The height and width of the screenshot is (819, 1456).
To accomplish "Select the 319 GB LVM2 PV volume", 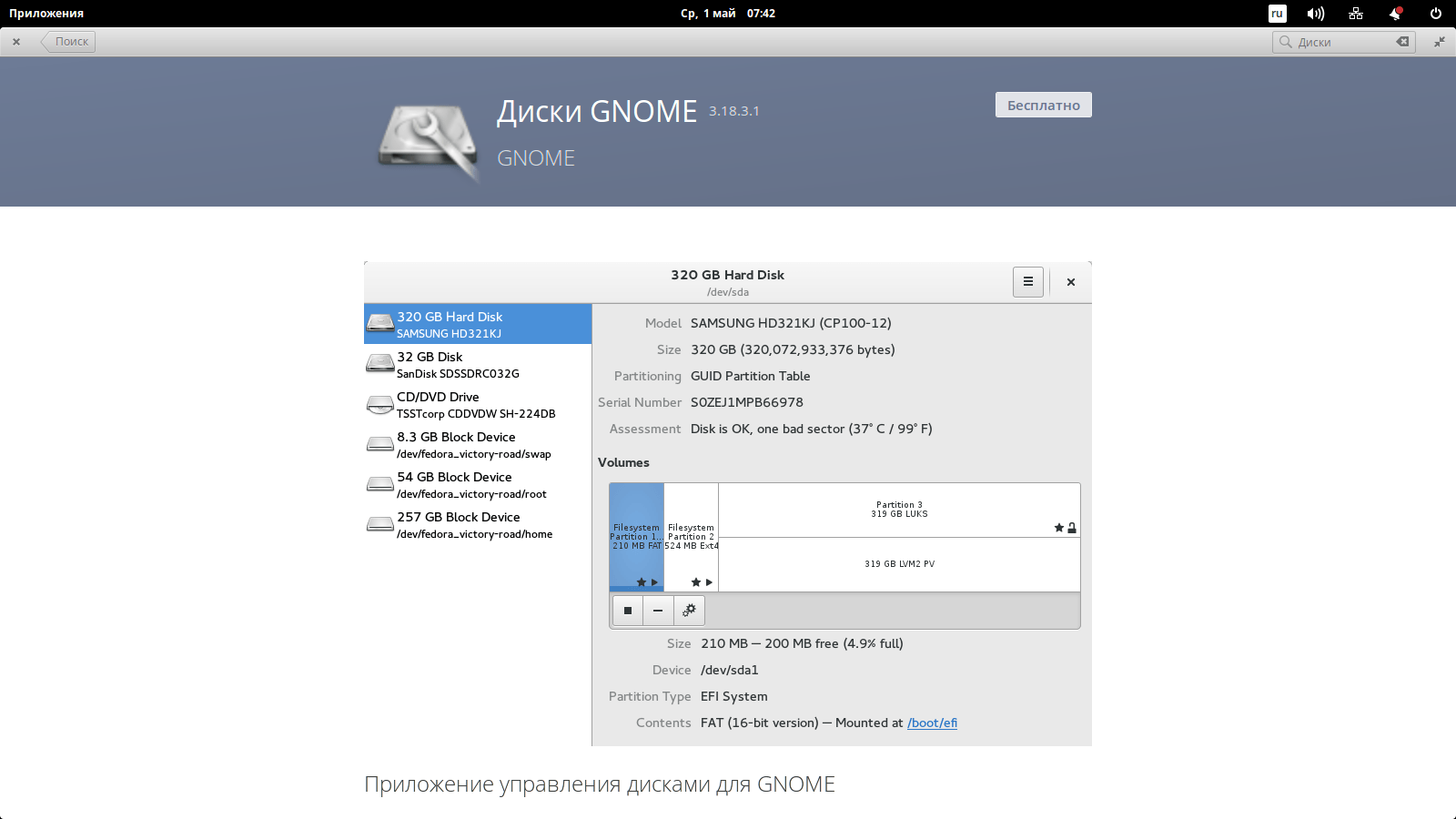I will pos(899,564).
